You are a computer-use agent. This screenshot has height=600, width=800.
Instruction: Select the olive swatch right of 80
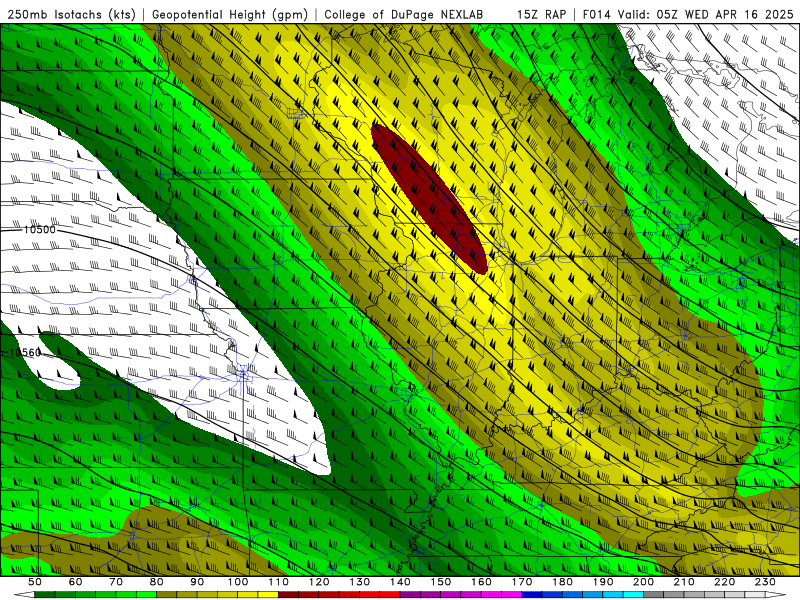[x=167, y=595]
